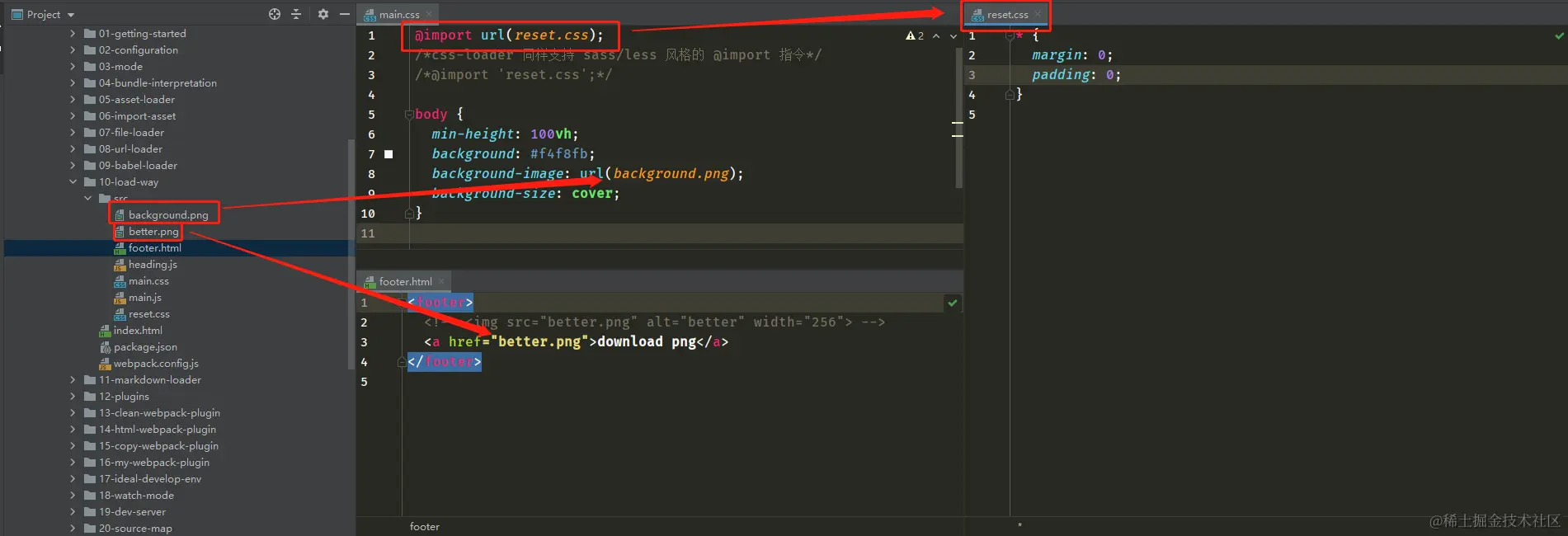This screenshot has height=536, width=1568.
Task: Click the 12-plugins folder icon
Action: (90, 397)
